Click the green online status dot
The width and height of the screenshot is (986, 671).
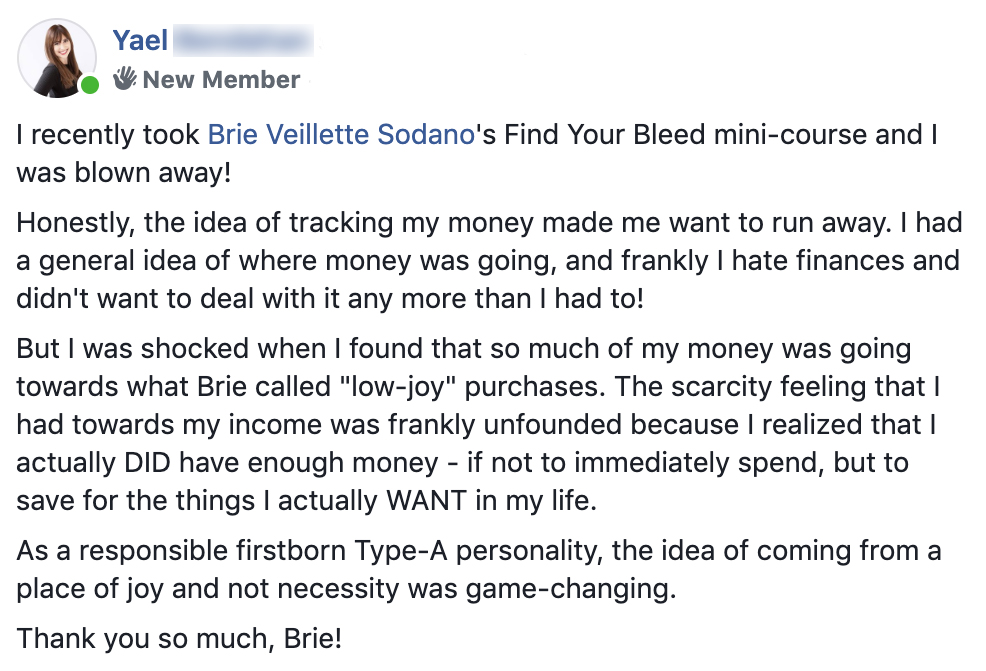pos(90,85)
